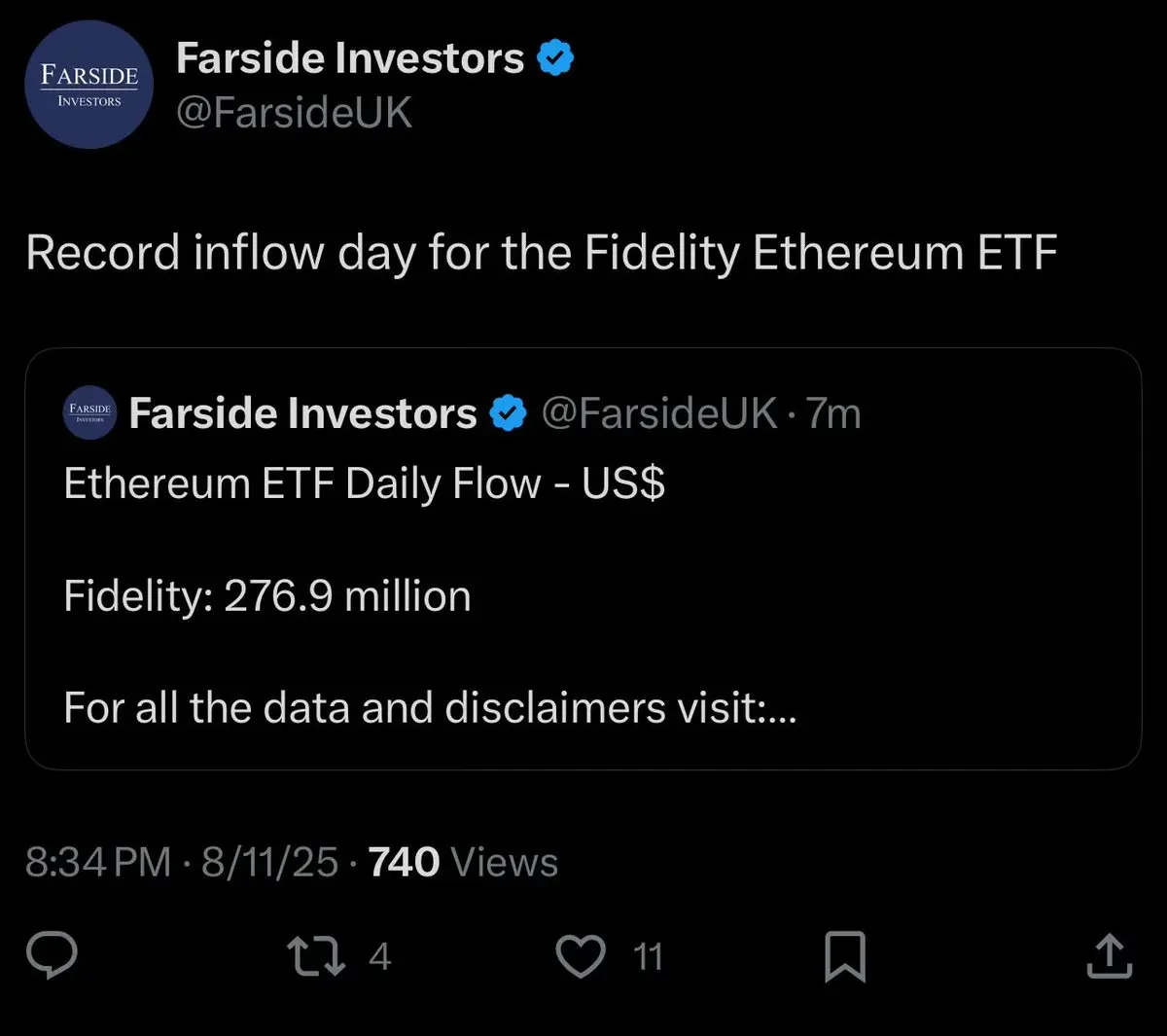Open the small avatar in the quoted tweet

click(89, 412)
